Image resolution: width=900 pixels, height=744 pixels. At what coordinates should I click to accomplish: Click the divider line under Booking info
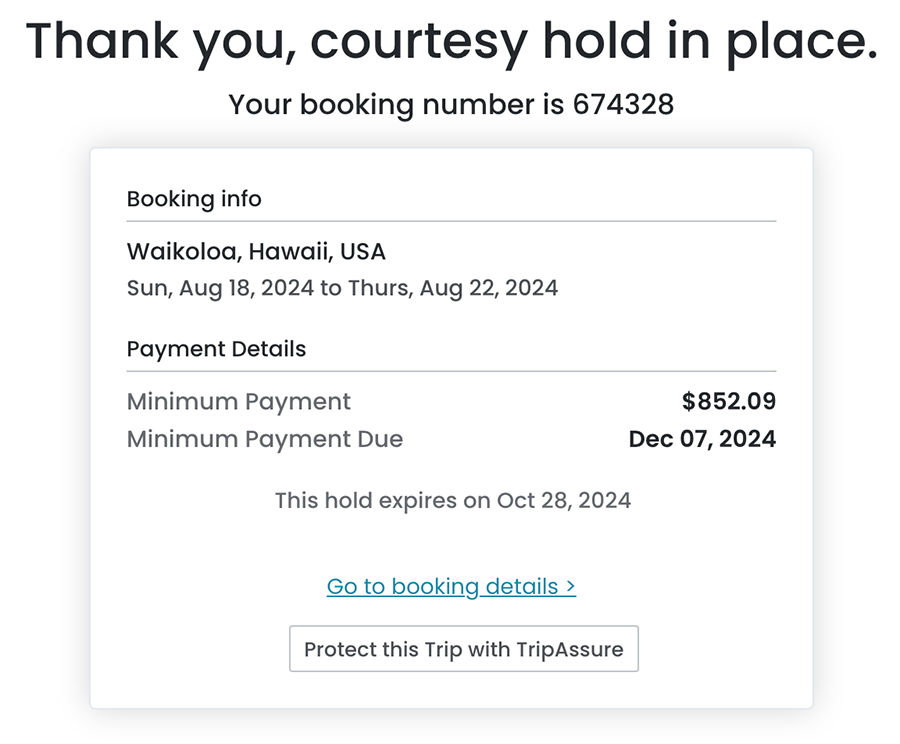[x=451, y=220]
